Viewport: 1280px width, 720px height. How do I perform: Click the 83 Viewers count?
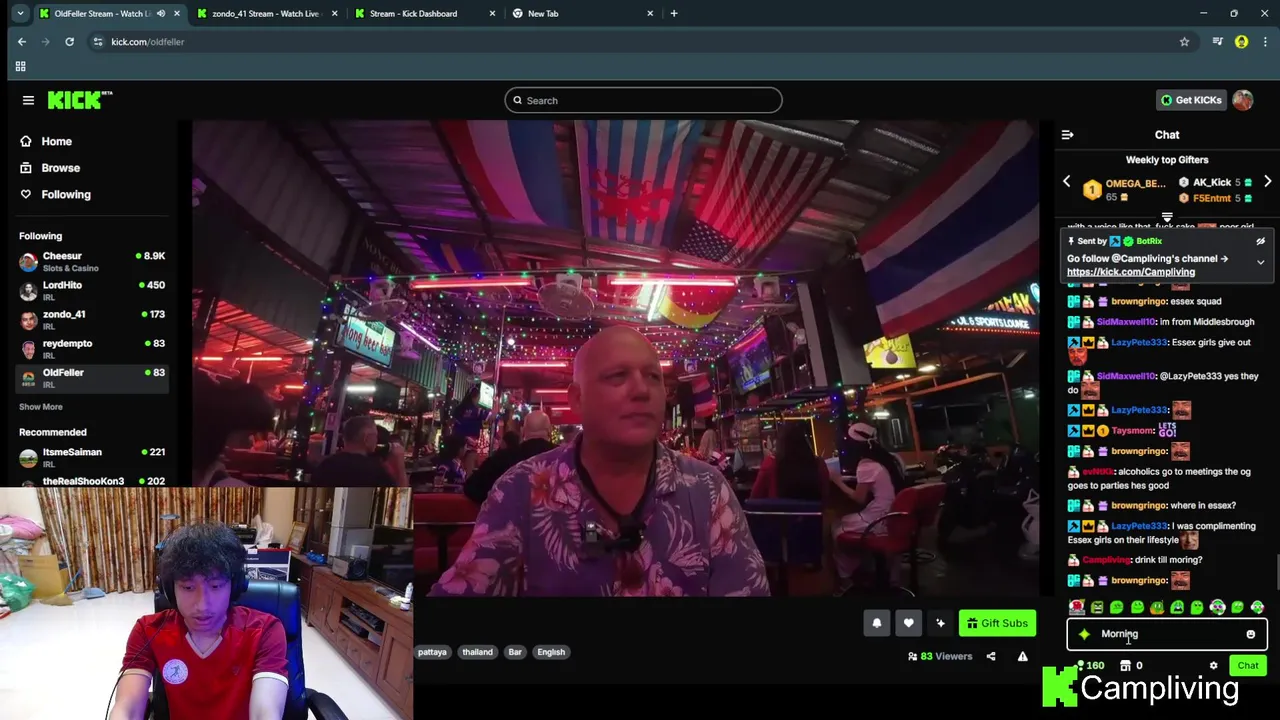[x=940, y=657]
